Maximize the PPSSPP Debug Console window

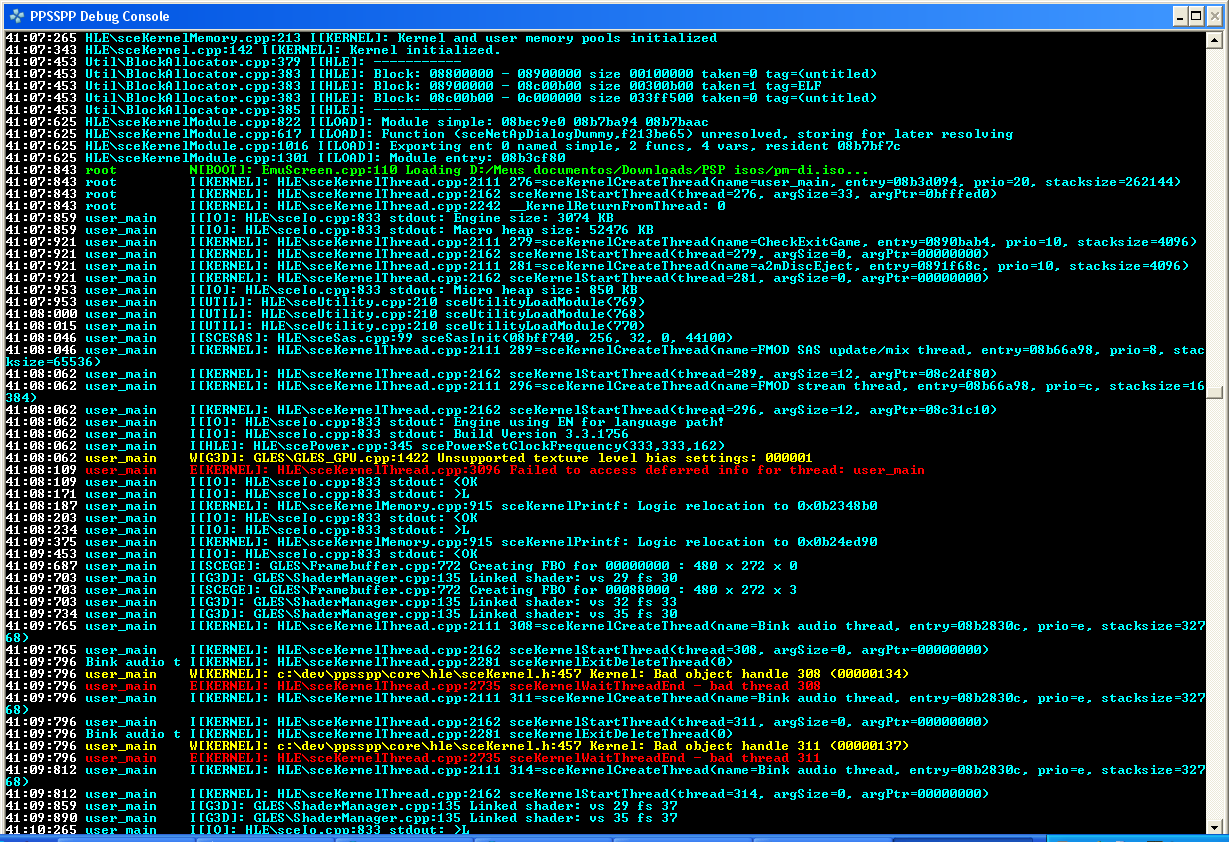pos(1194,16)
